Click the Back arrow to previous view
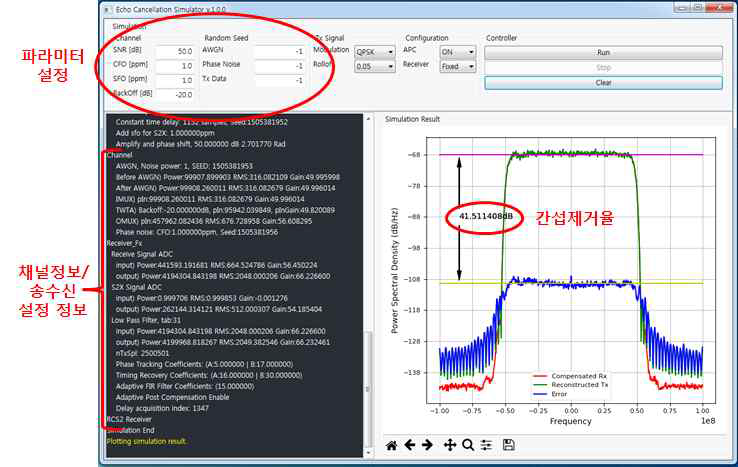This screenshot has width=738, height=467. point(410,445)
